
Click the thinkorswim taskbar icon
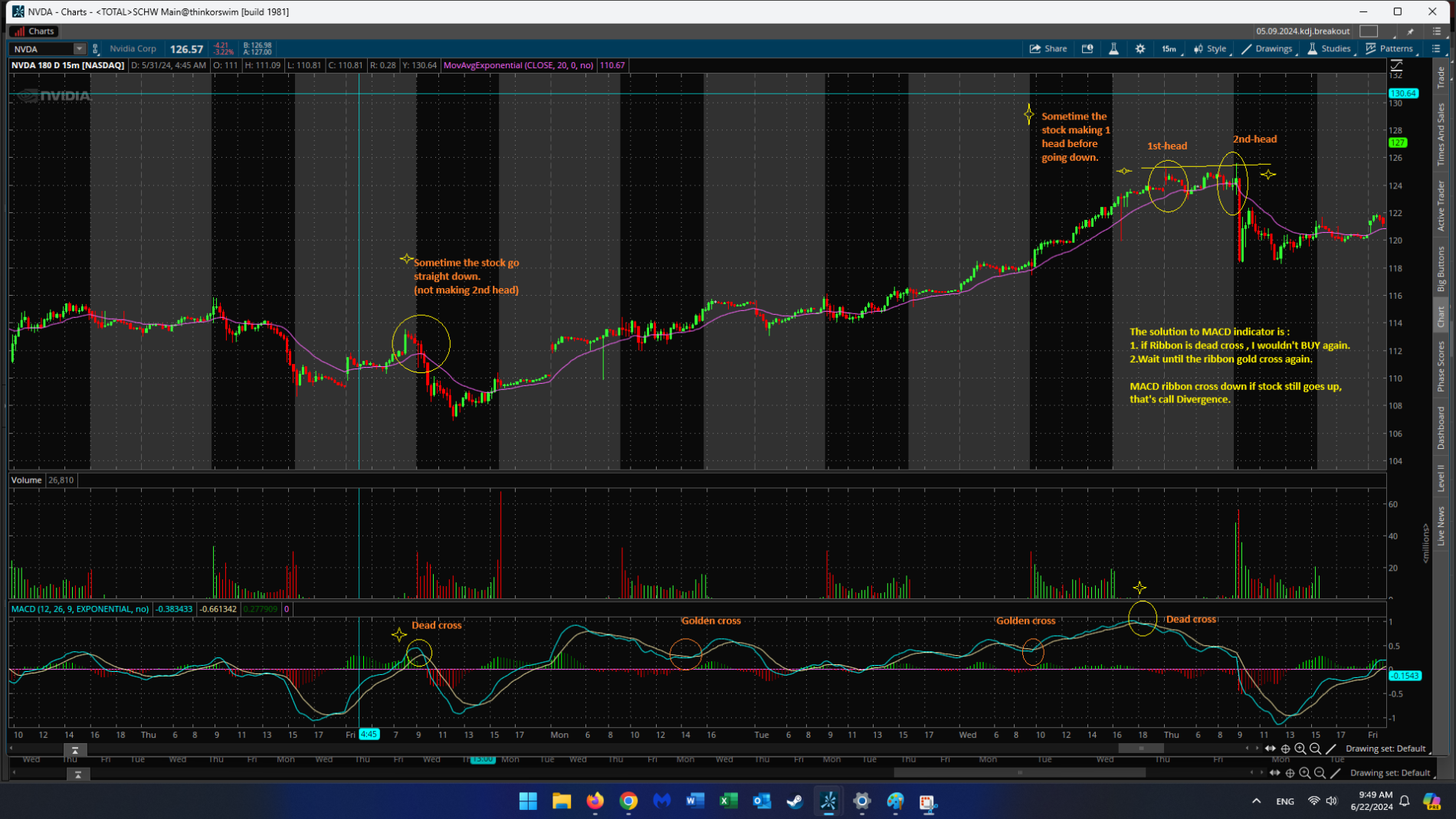coord(828,801)
